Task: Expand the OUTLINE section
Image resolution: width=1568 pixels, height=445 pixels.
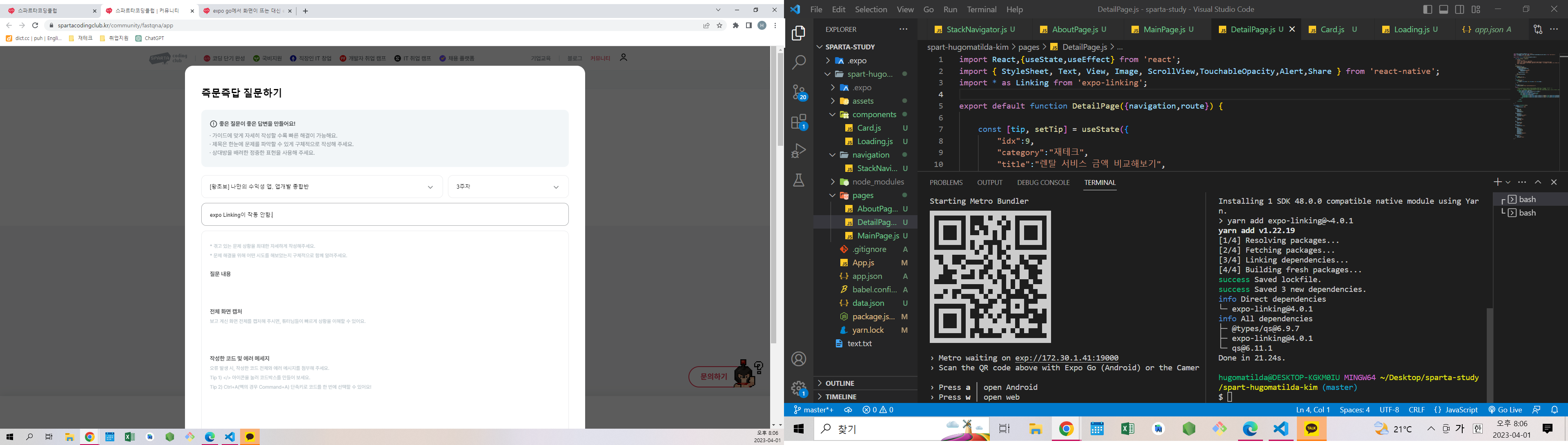Action: 865,383
